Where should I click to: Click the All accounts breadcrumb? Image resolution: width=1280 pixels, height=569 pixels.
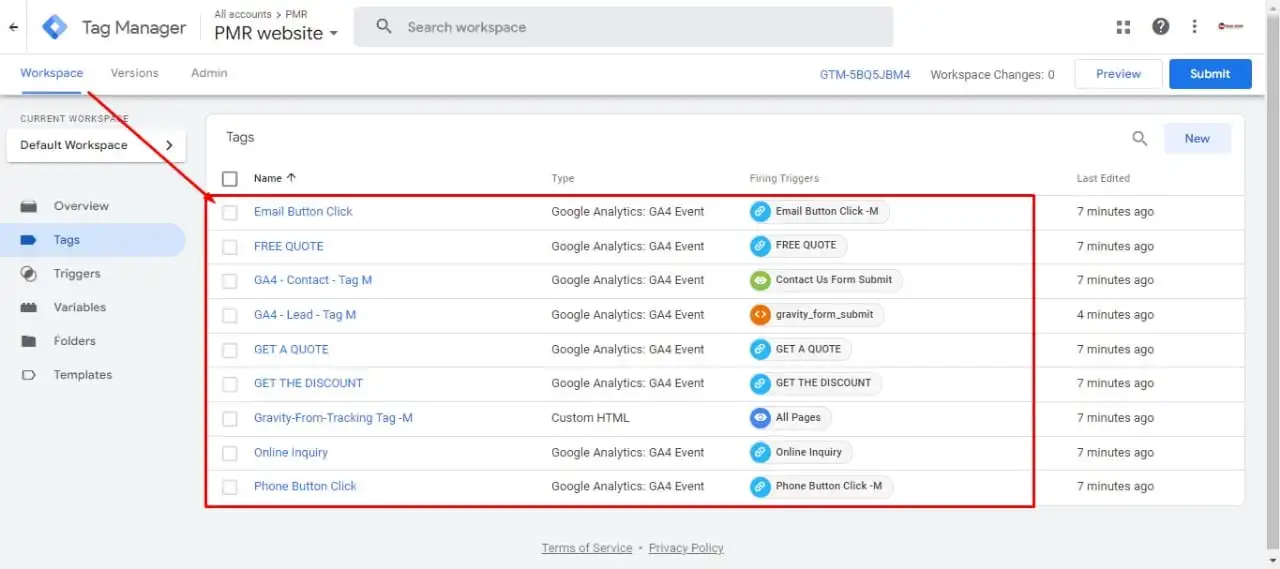(243, 14)
